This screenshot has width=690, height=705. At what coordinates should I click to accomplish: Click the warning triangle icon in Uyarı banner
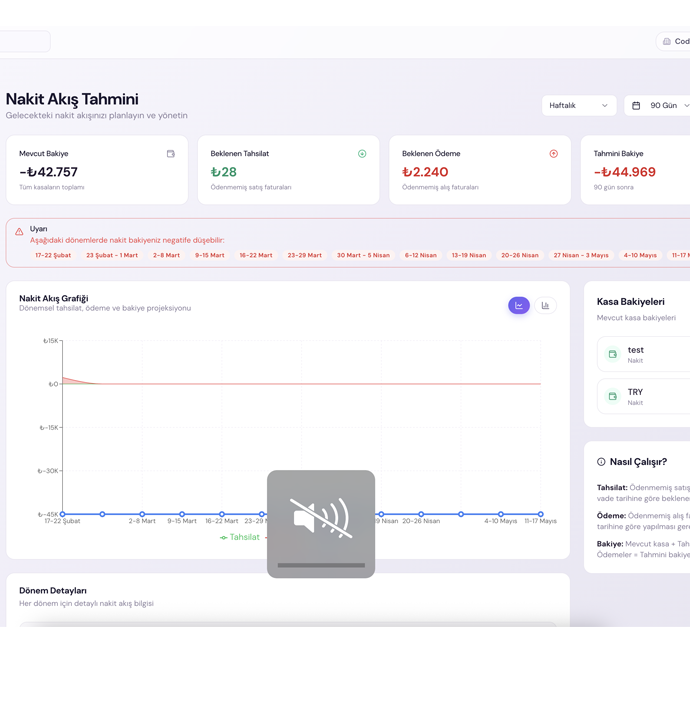[x=19, y=232]
